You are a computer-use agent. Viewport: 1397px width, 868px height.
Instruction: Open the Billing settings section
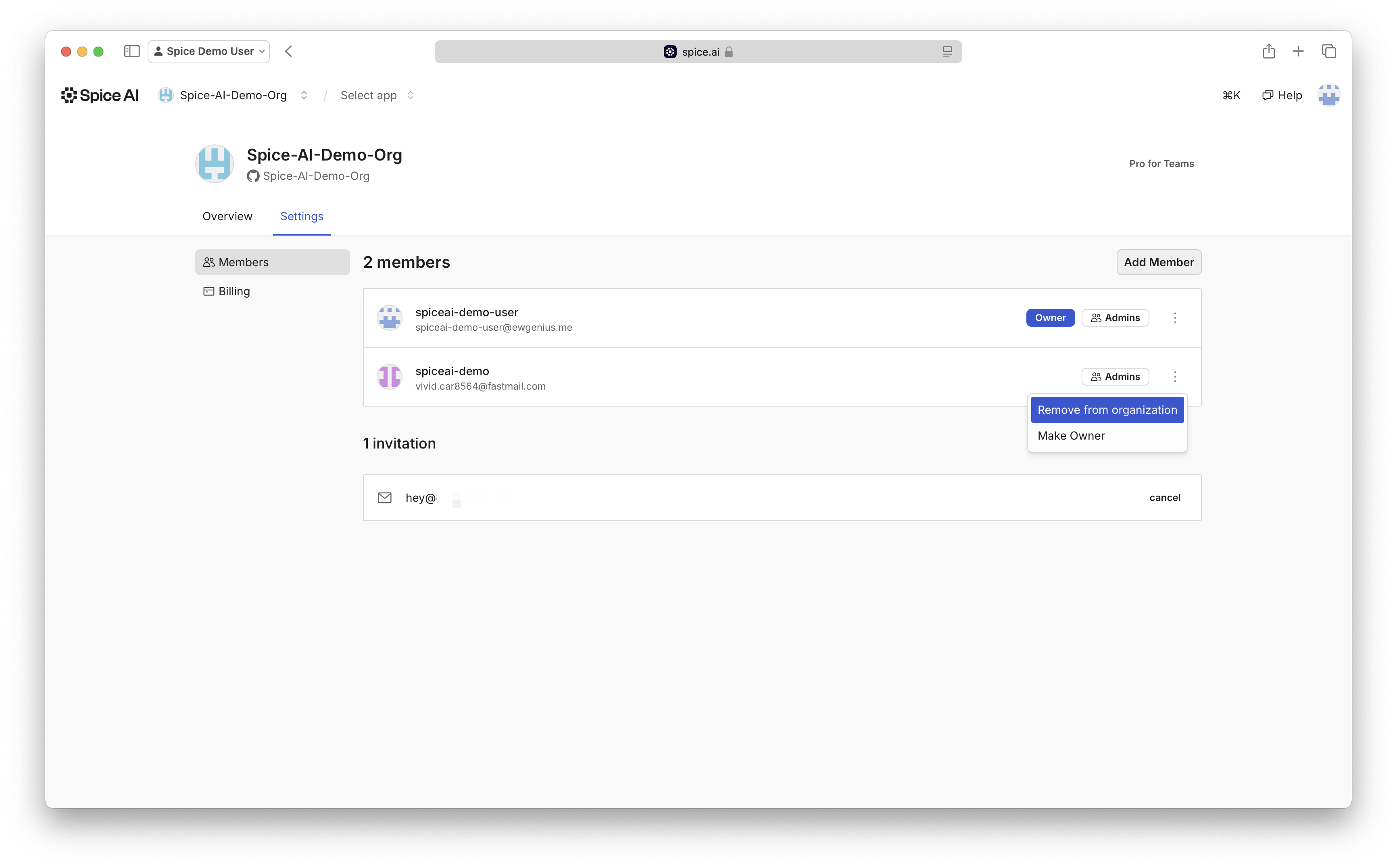pos(234,292)
